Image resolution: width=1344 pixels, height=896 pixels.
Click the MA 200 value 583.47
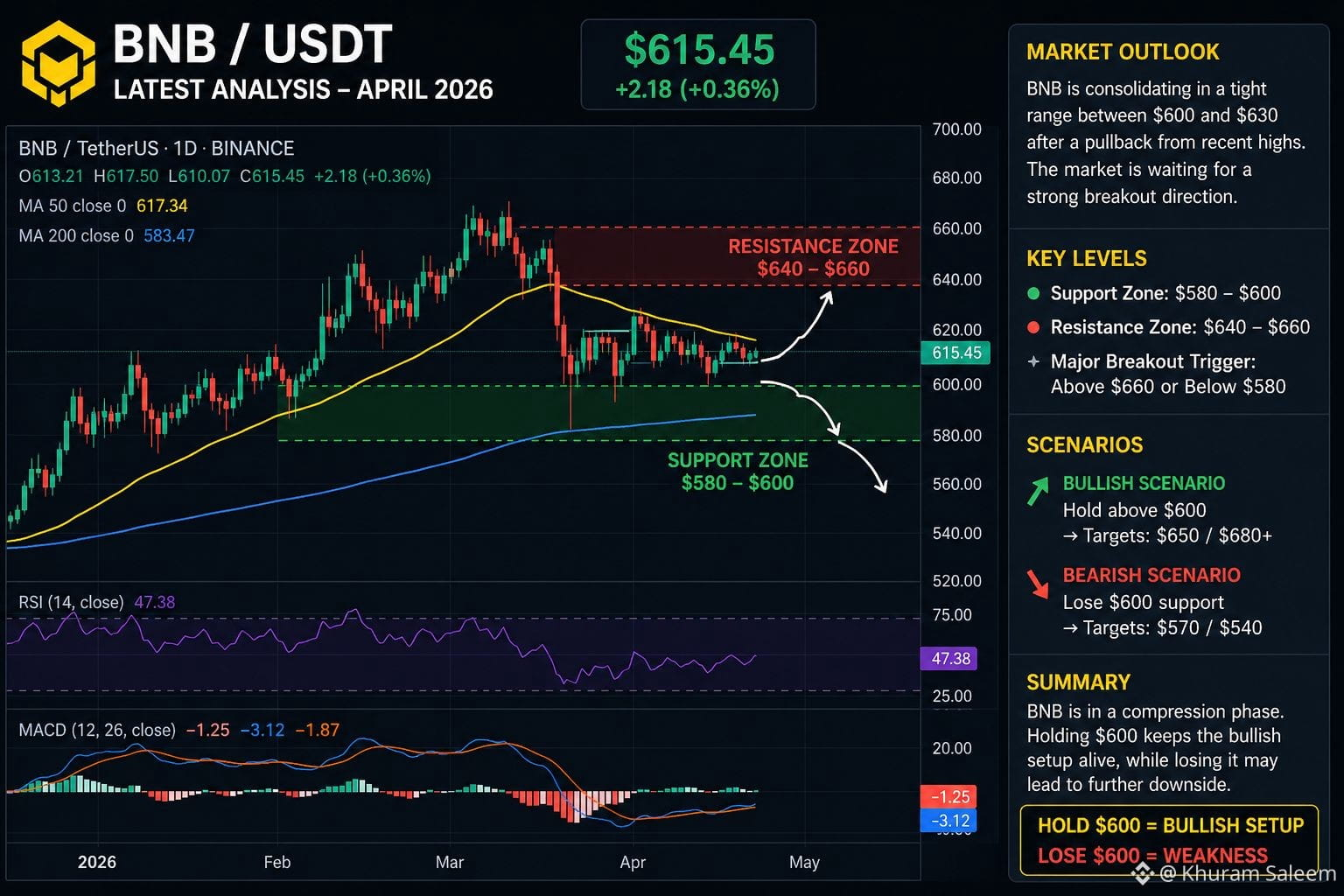pos(169,235)
